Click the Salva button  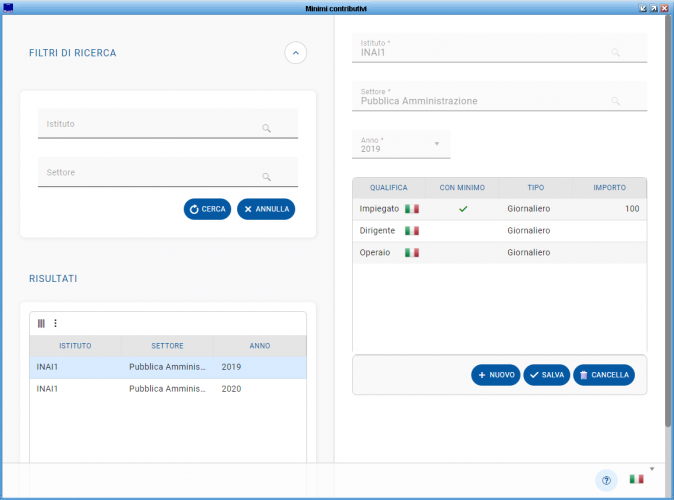pyautogui.click(x=546, y=375)
